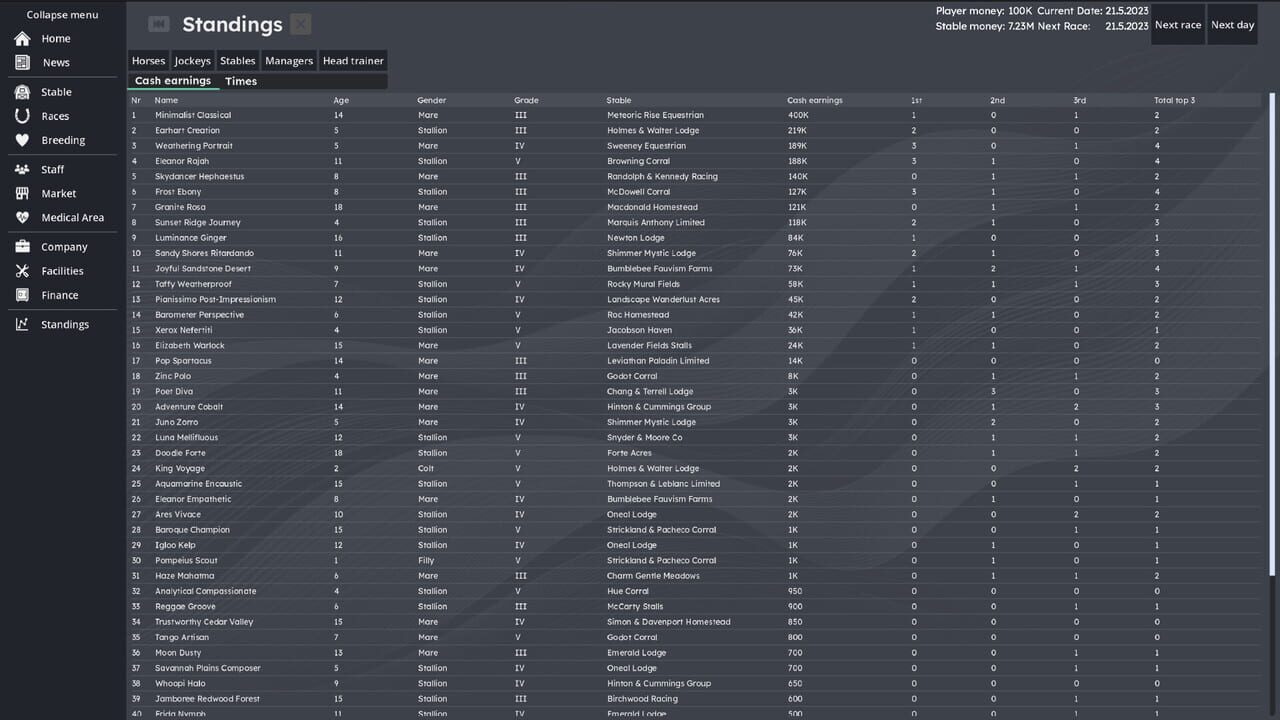Advance to the Next day
This screenshot has width=1280, height=720.
[1232, 25]
